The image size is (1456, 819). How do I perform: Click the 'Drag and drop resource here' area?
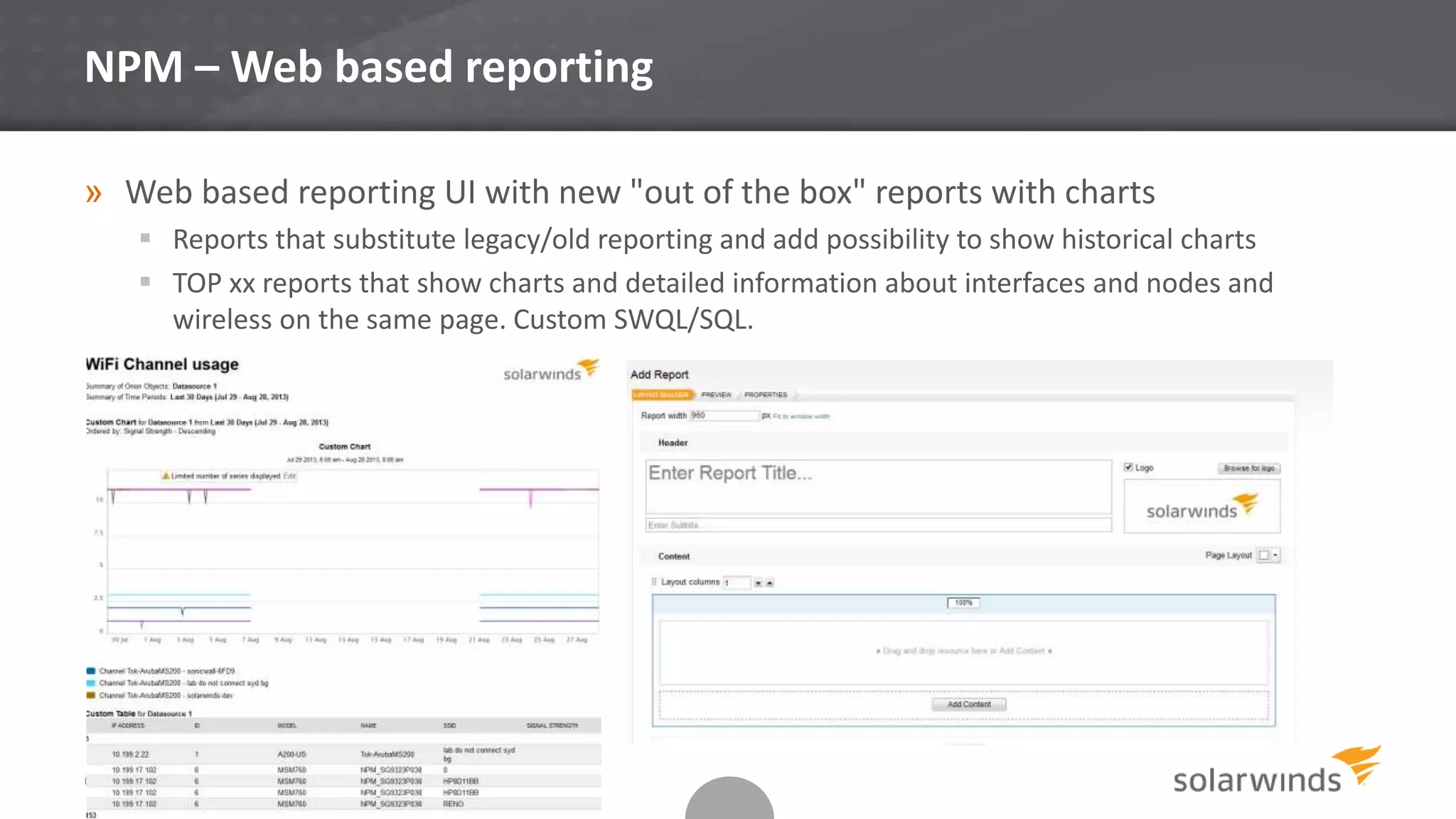pyautogui.click(x=963, y=651)
